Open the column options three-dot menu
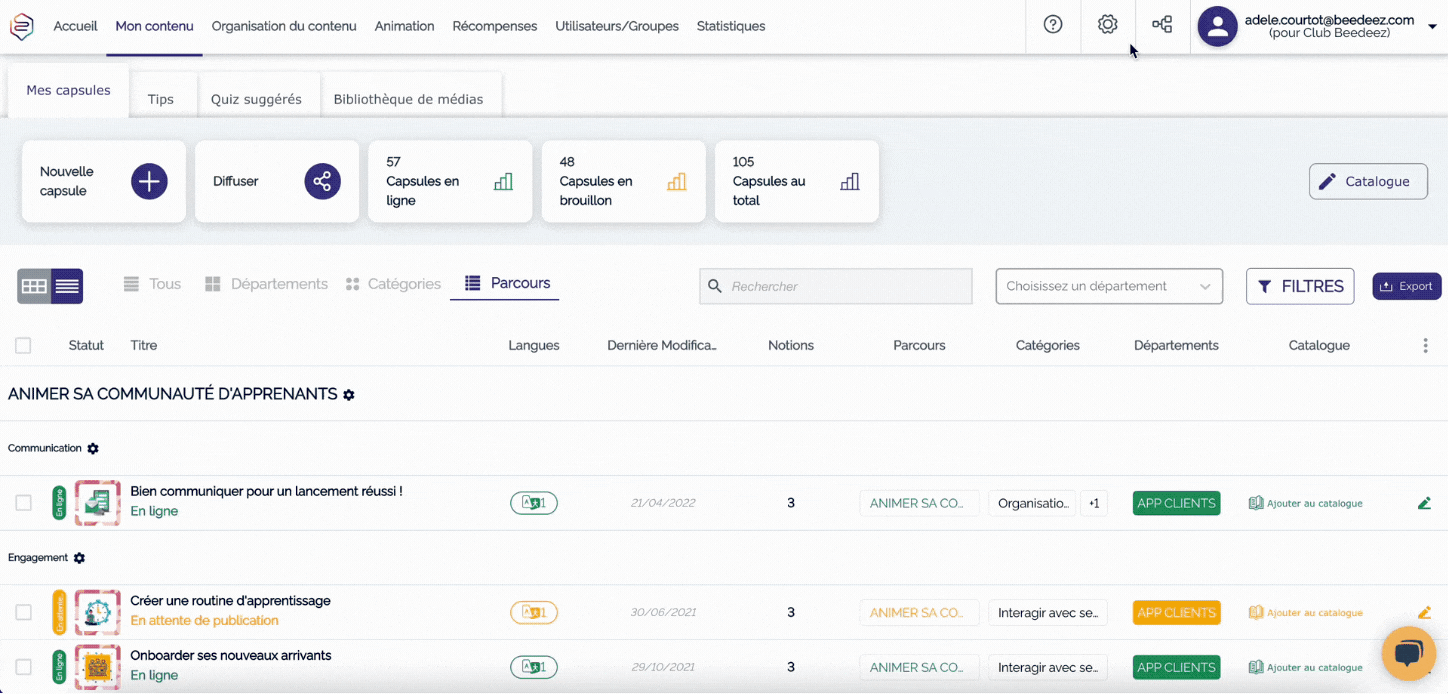 click(1425, 345)
